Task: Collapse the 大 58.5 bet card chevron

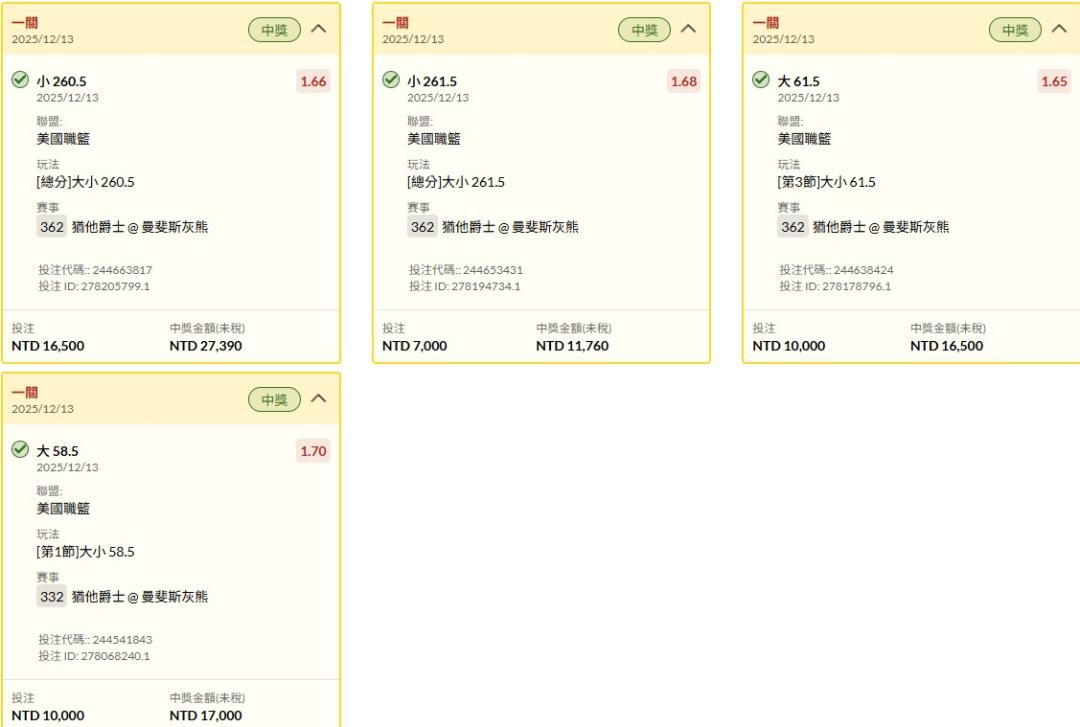Action: click(319, 399)
